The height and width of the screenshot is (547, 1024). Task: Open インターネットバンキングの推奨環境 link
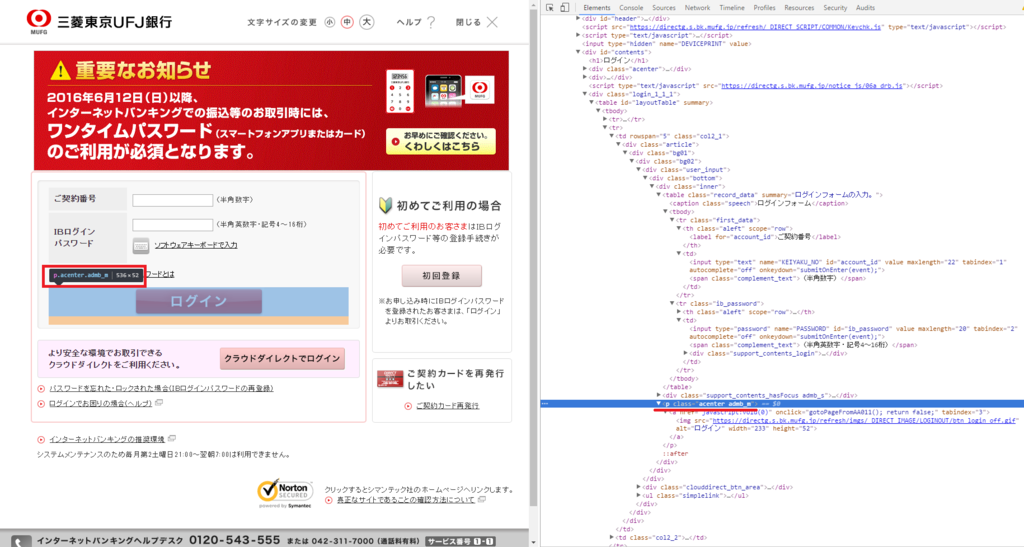(107, 439)
